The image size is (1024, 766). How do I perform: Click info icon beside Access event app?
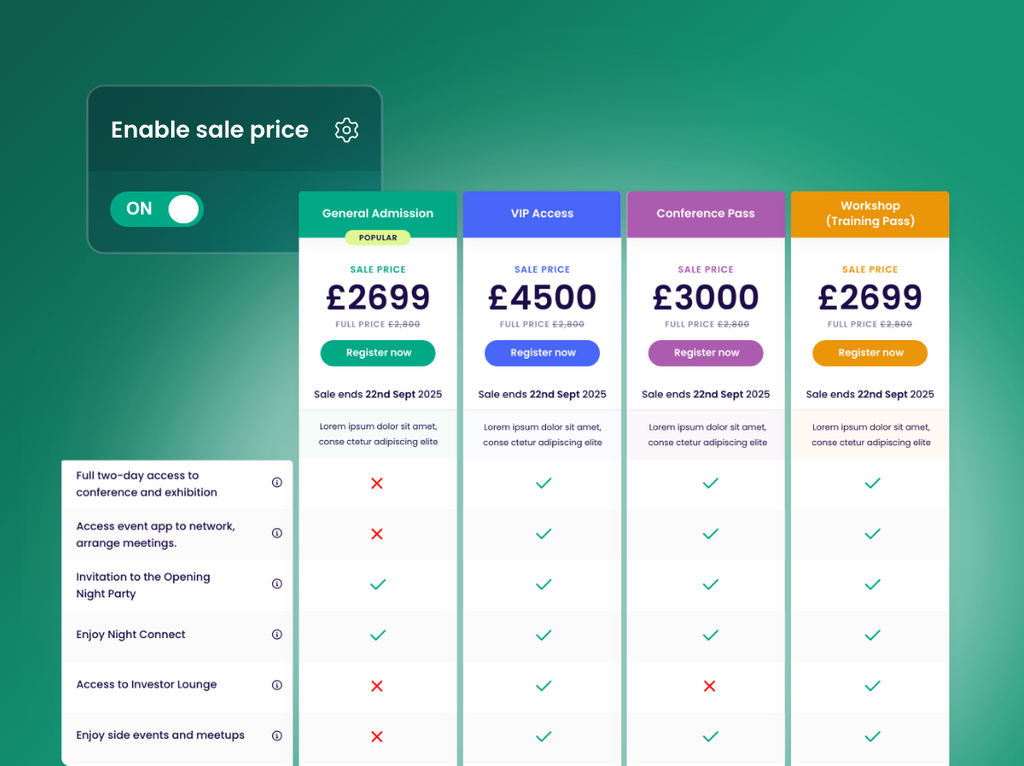pos(277,533)
